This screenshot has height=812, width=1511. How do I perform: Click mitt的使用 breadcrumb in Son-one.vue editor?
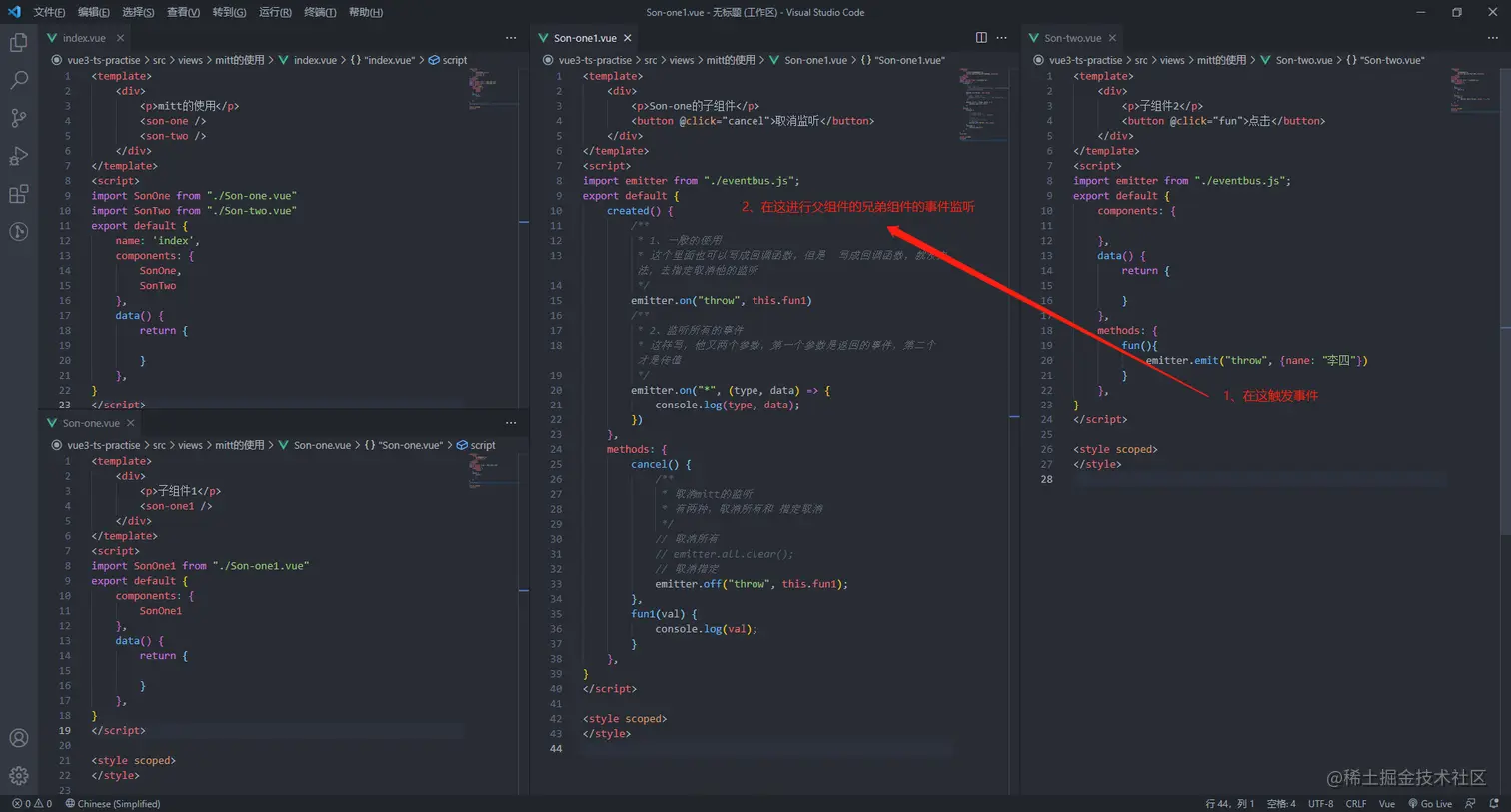tap(239, 445)
